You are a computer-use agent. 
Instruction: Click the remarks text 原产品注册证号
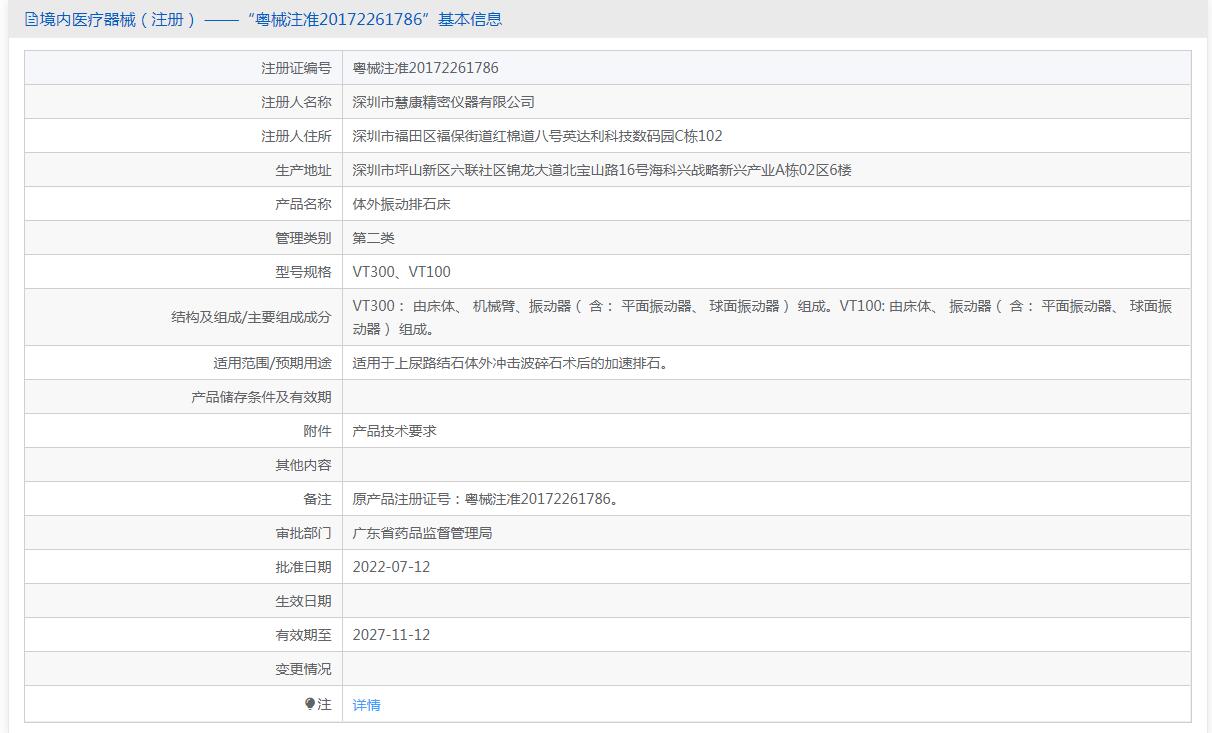click(x=485, y=499)
